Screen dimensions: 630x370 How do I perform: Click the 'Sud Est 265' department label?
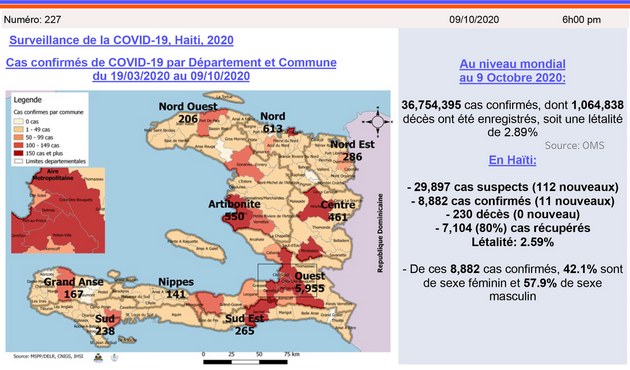[x=245, y=325]
